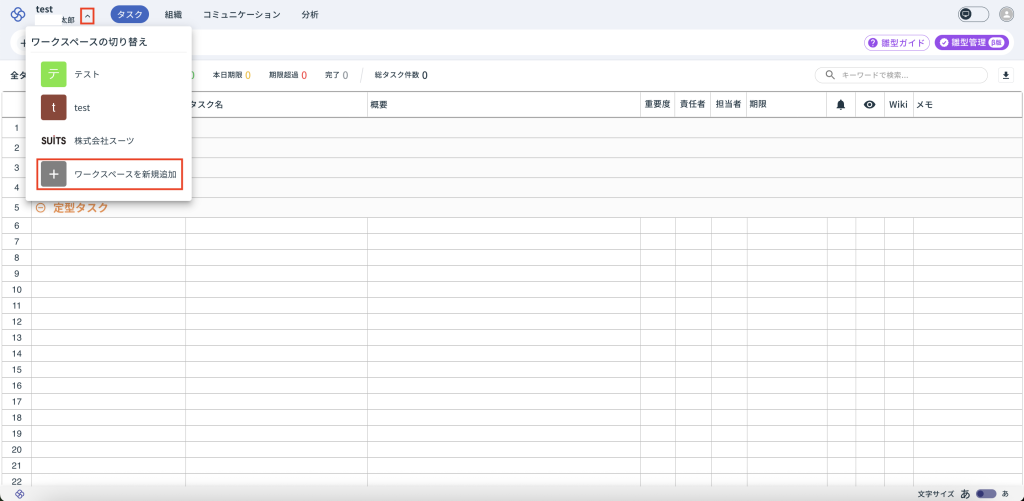
Task: Switch to the 分析 tab
Action: 311,15
